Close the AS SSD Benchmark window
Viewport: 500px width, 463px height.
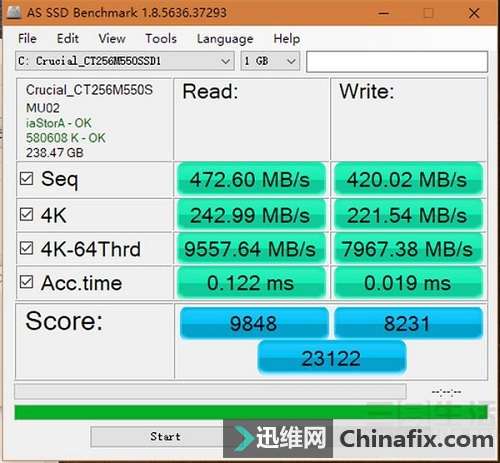click(x=474, y=13)
